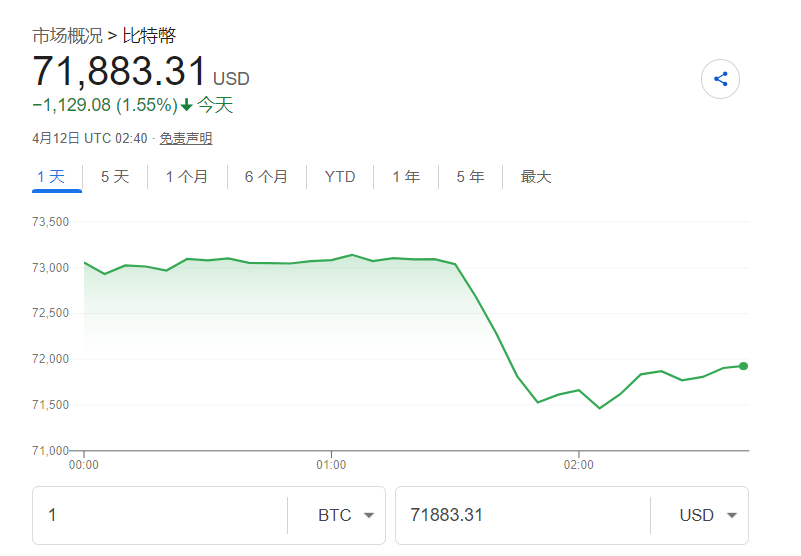
Task: Expand the USD currency dropdown
Action: pyautogui.click(x=708, y=516)
